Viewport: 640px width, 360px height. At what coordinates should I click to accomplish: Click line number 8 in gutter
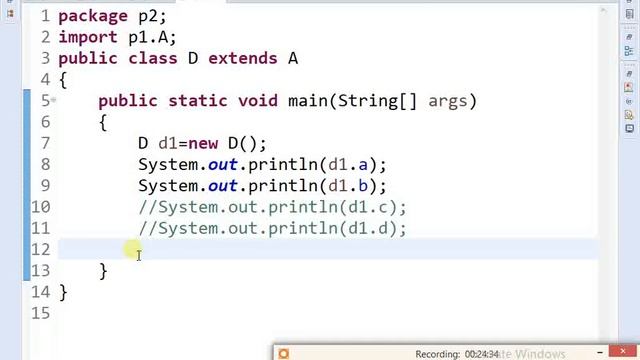pyautogui.click(x=45, y=164)
